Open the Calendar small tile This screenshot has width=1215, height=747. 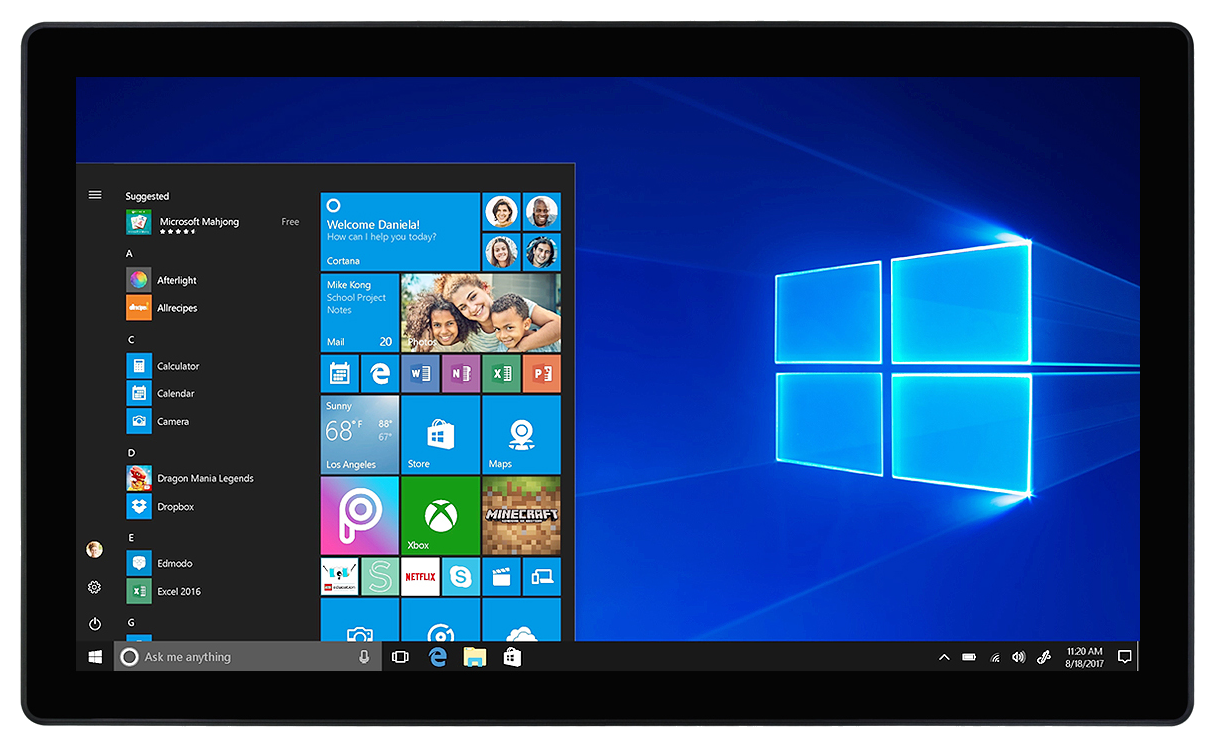pos(339,374)
